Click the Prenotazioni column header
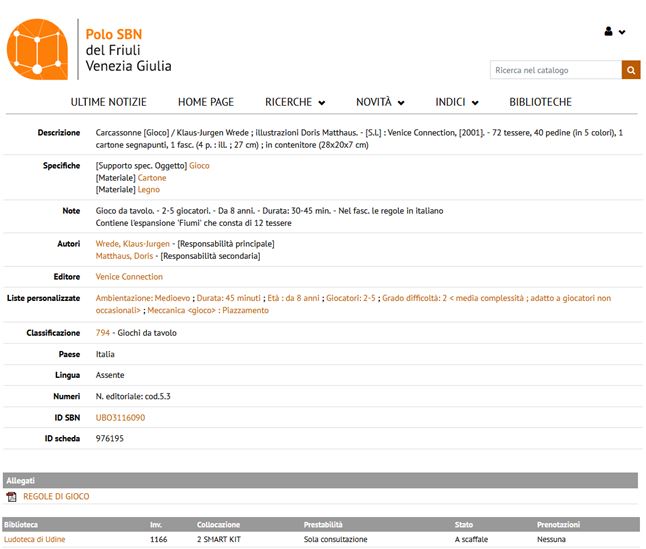The height and width of the screenshot is (549, 646). (x=558, y=525)
